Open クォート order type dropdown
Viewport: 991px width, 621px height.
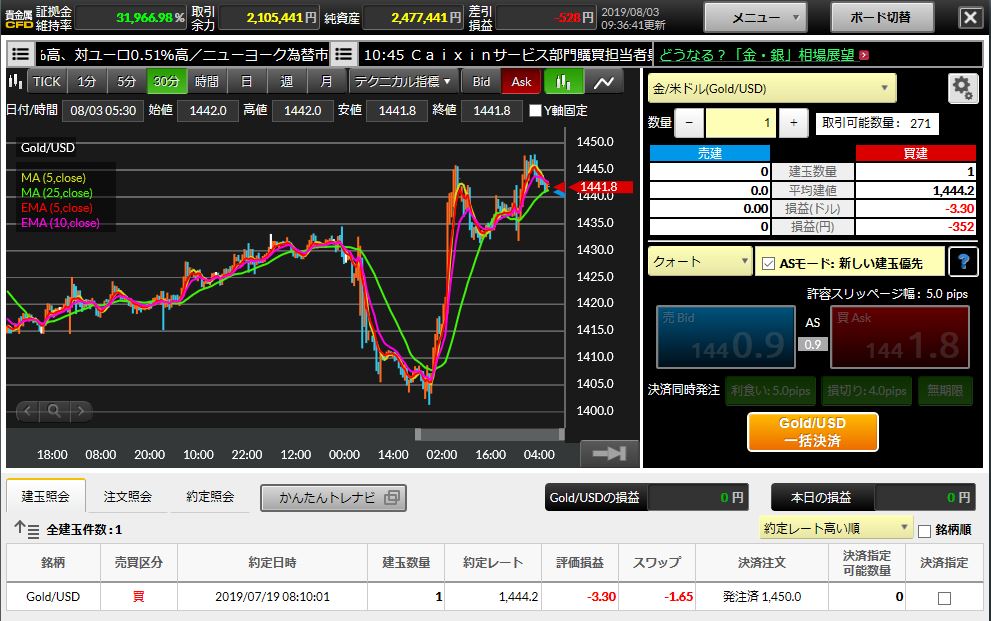(x=700, y=262)
